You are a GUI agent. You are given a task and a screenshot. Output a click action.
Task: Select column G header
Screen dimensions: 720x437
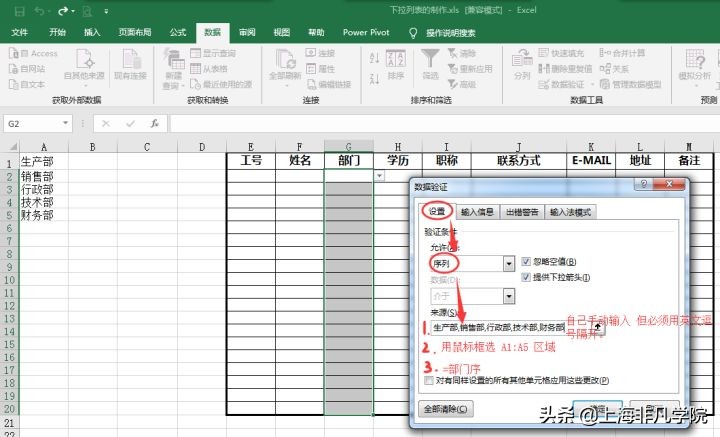349,147
